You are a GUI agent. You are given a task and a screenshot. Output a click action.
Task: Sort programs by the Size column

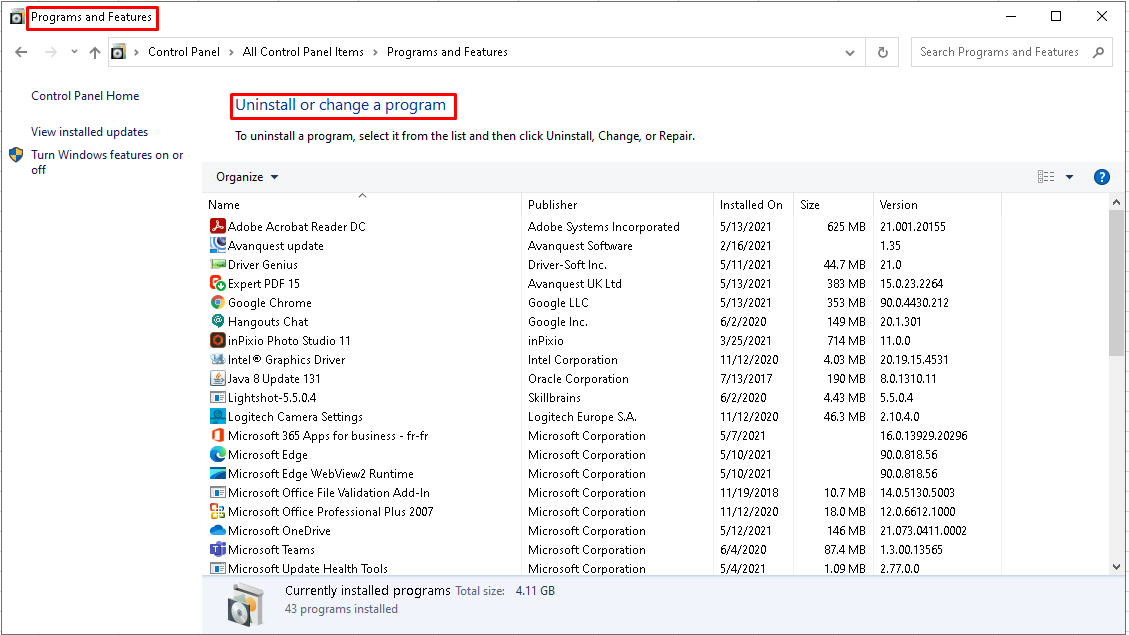(x=833, y=204)
